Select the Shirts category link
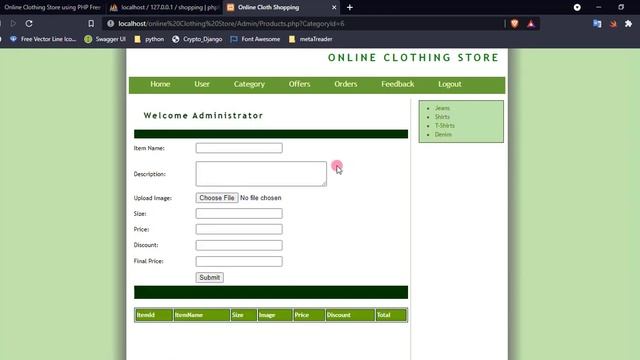The height and width of the screenshot is (360, 640). click(x=442, y=117)
